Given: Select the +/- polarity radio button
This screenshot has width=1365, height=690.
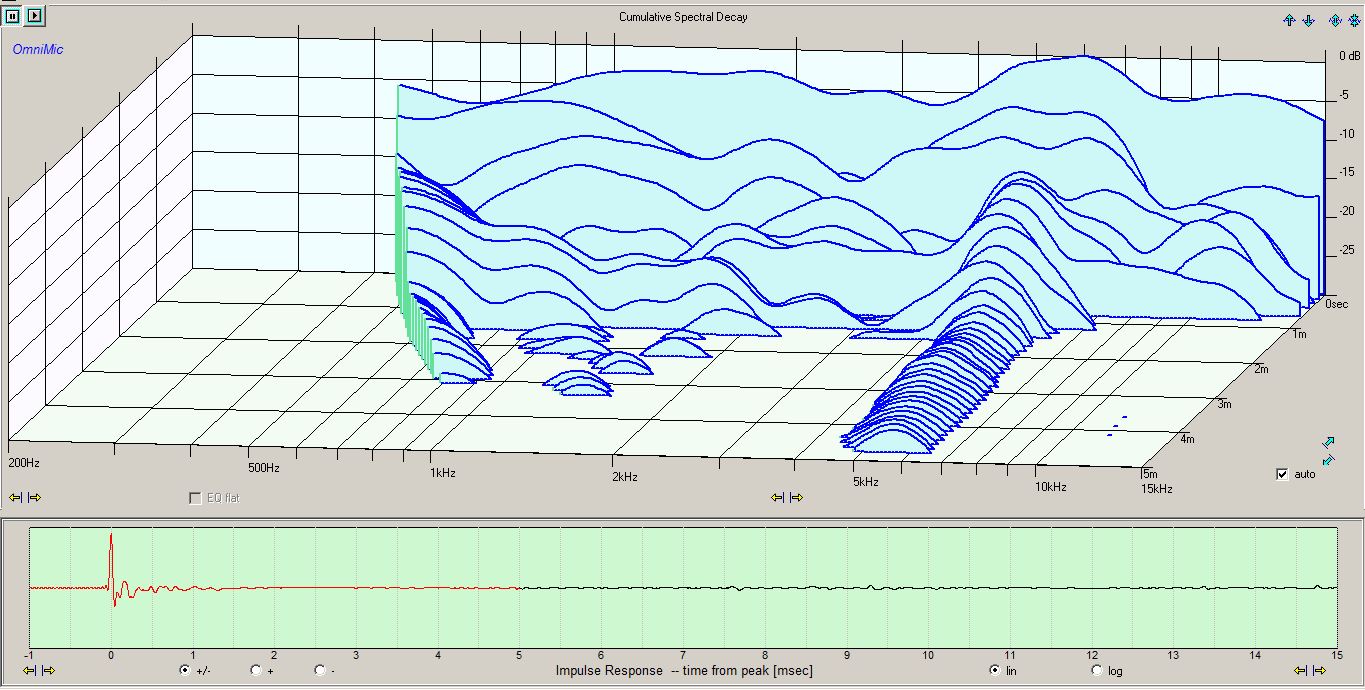Looking at the screenshot, I should (x=184, y=670).
